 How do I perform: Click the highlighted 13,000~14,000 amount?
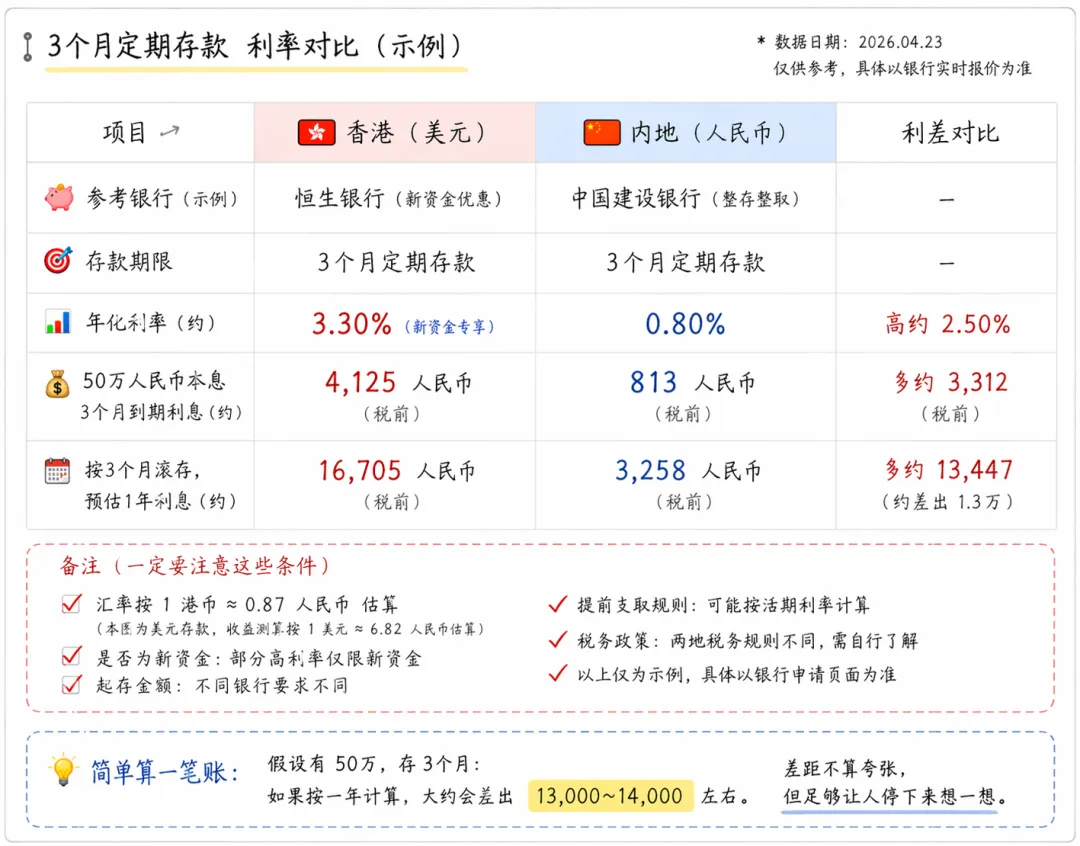tap(610, 796)
